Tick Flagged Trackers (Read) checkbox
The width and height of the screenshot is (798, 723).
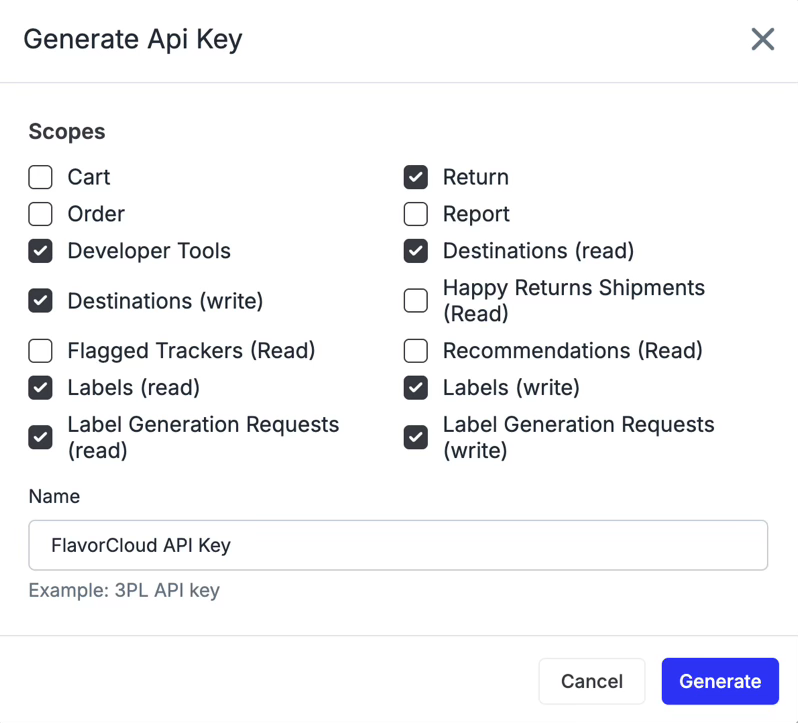click(40, 351)
